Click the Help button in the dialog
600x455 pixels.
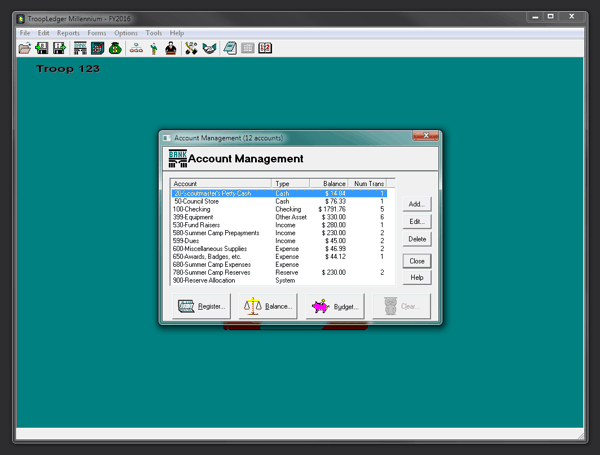[417, 277]
